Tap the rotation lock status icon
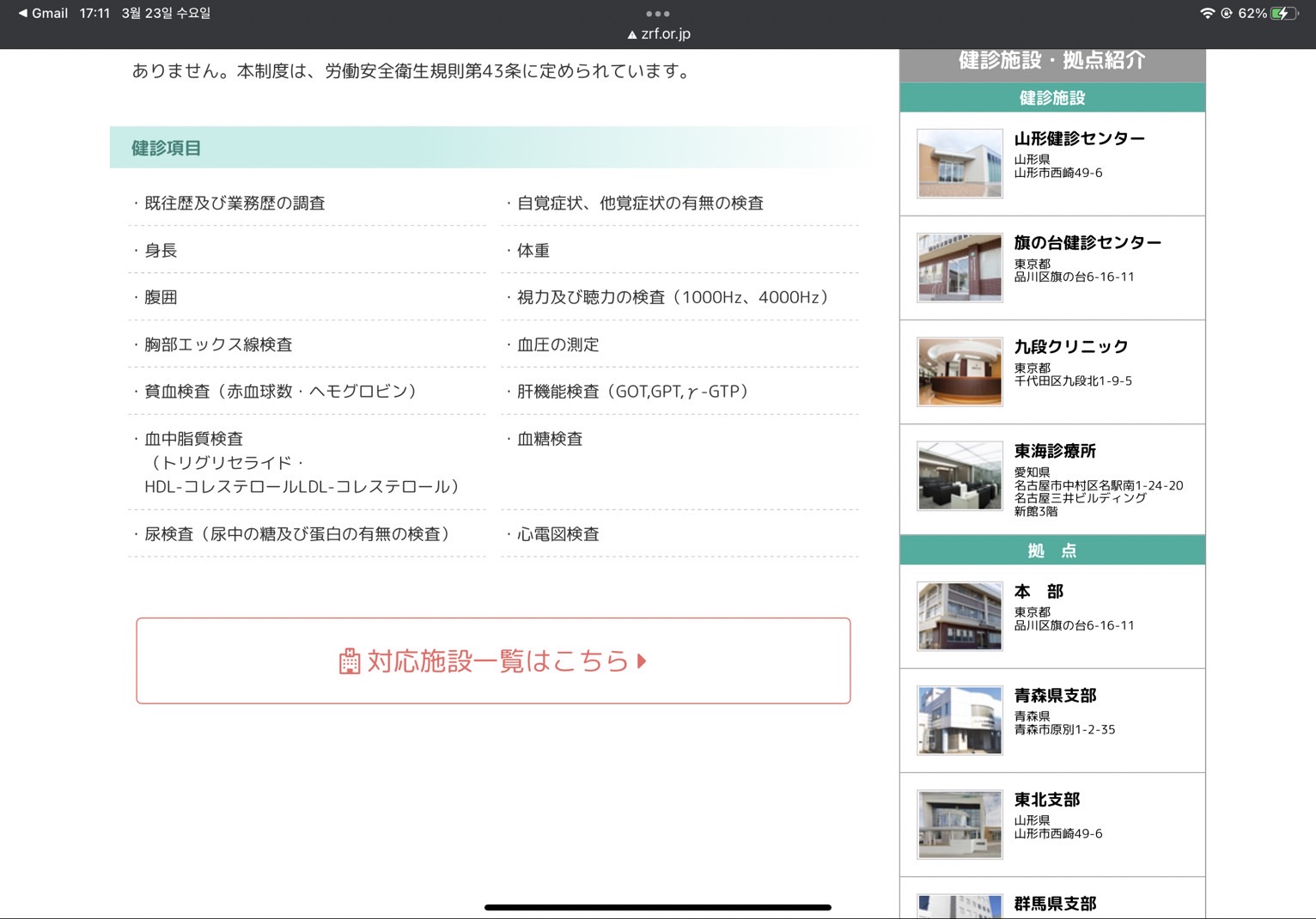Viewport: 1316px width, 919px height. [1227, 13]
